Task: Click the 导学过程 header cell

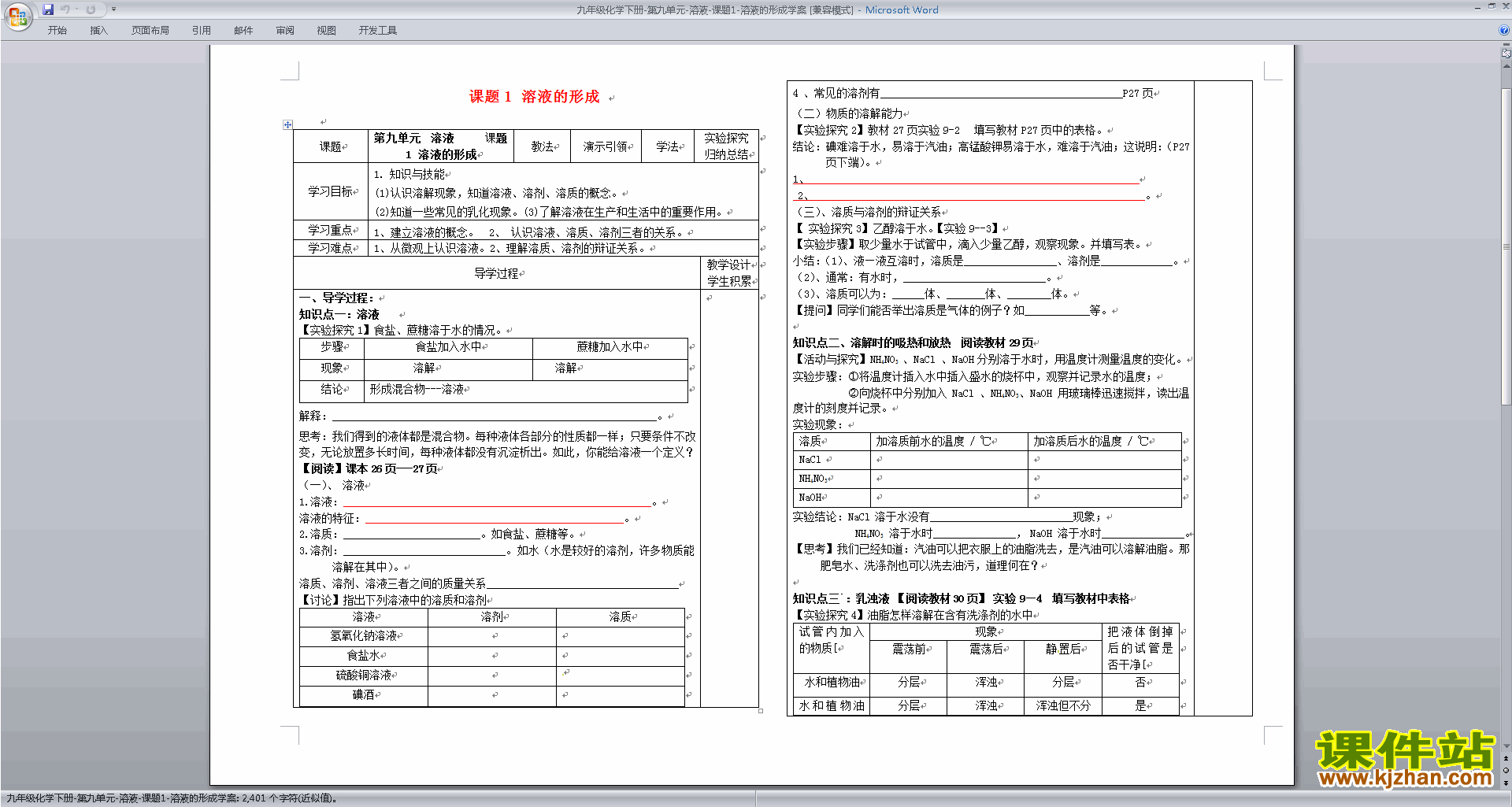Action: point(497,273)
